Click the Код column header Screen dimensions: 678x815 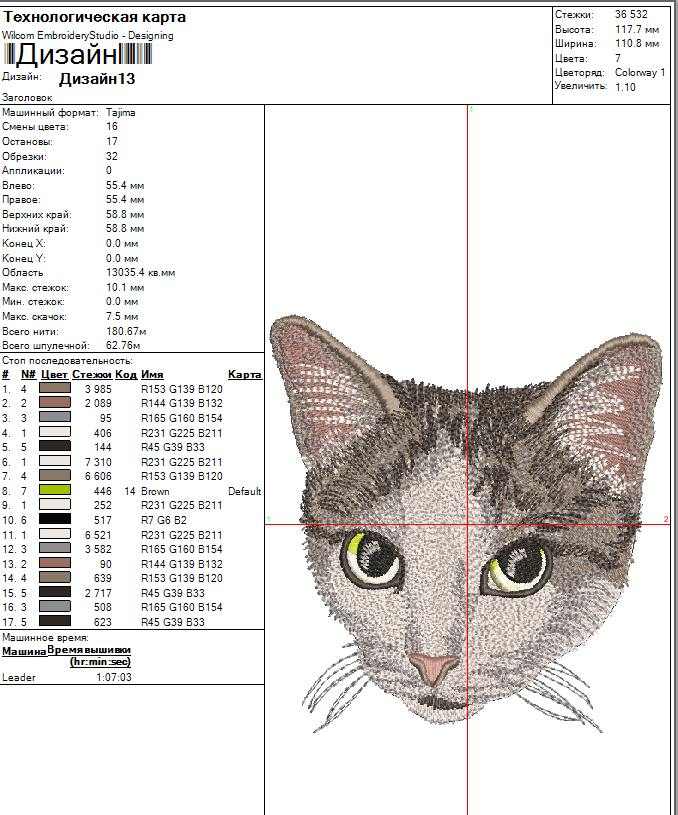tap(126, 374)
